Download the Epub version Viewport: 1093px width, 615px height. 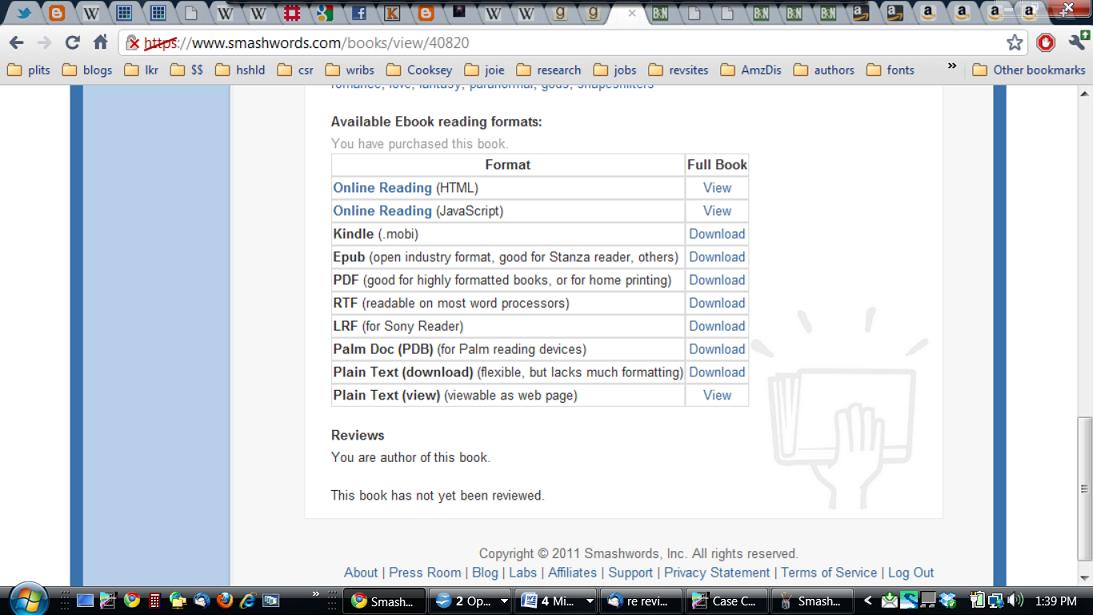[x=717, y=257]
